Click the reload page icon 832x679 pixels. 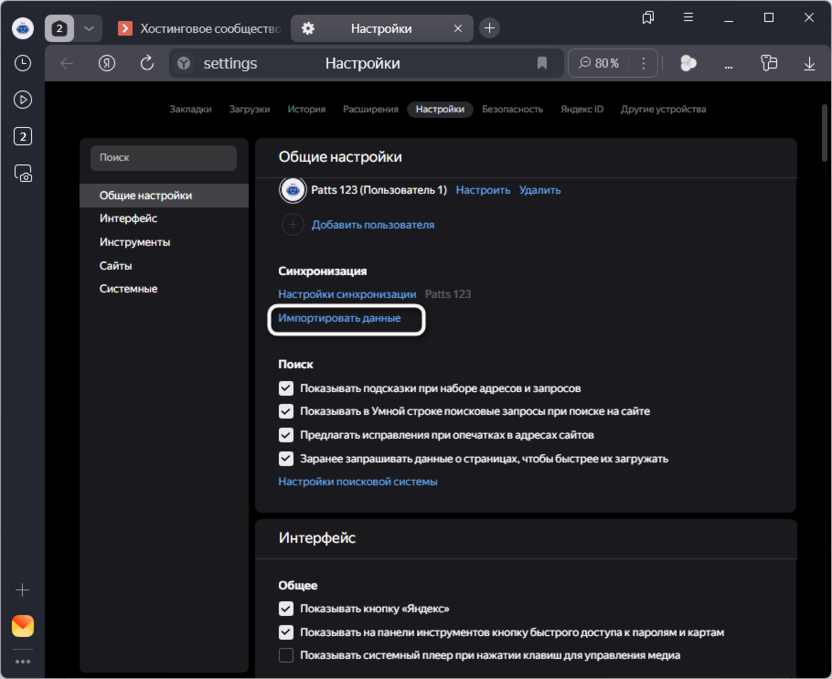click(147, 63)
